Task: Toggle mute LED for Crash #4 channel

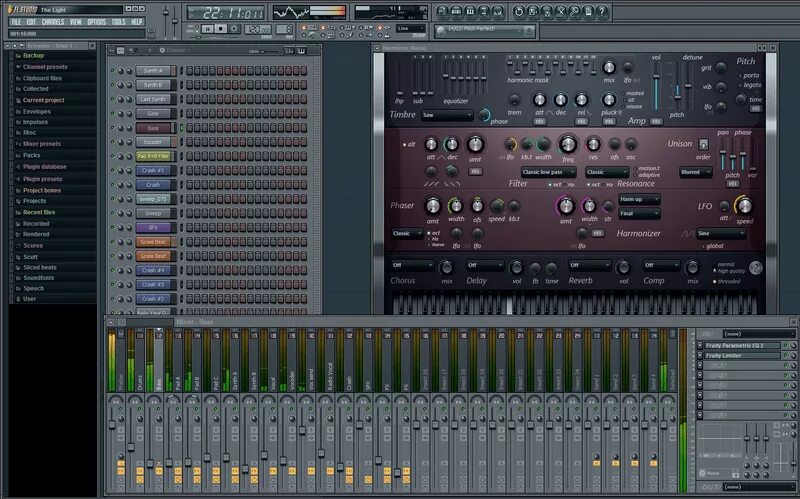Action: tap(113, 270)
